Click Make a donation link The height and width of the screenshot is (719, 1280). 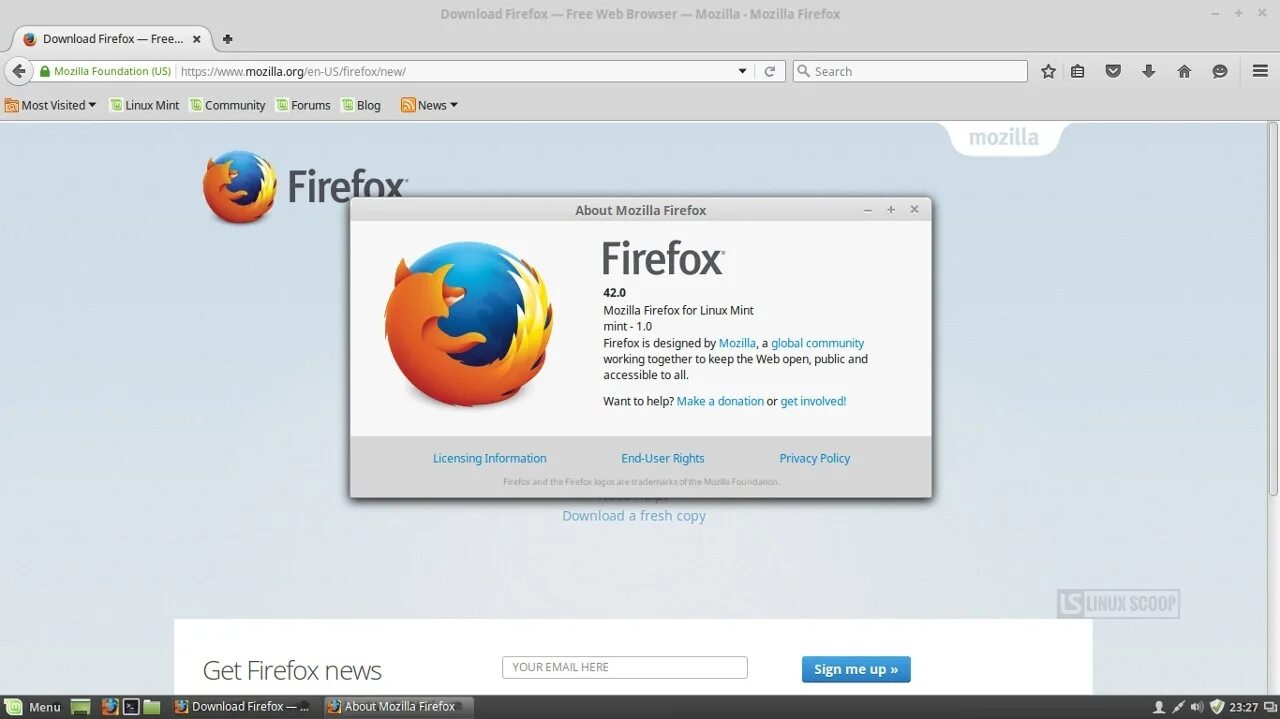click(720, 401)
